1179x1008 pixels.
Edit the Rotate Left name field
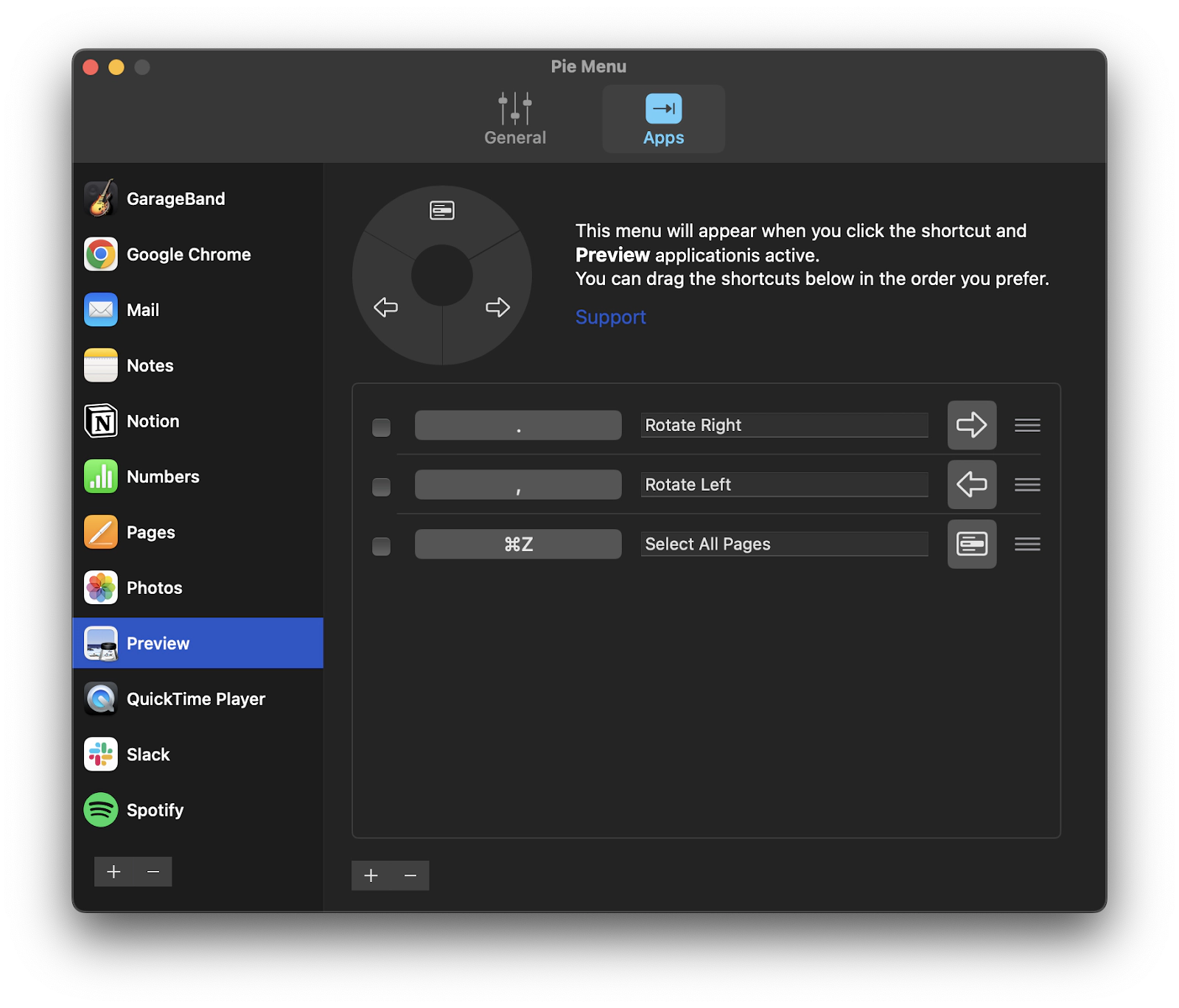pyautogui.click(x=785, y=485)
